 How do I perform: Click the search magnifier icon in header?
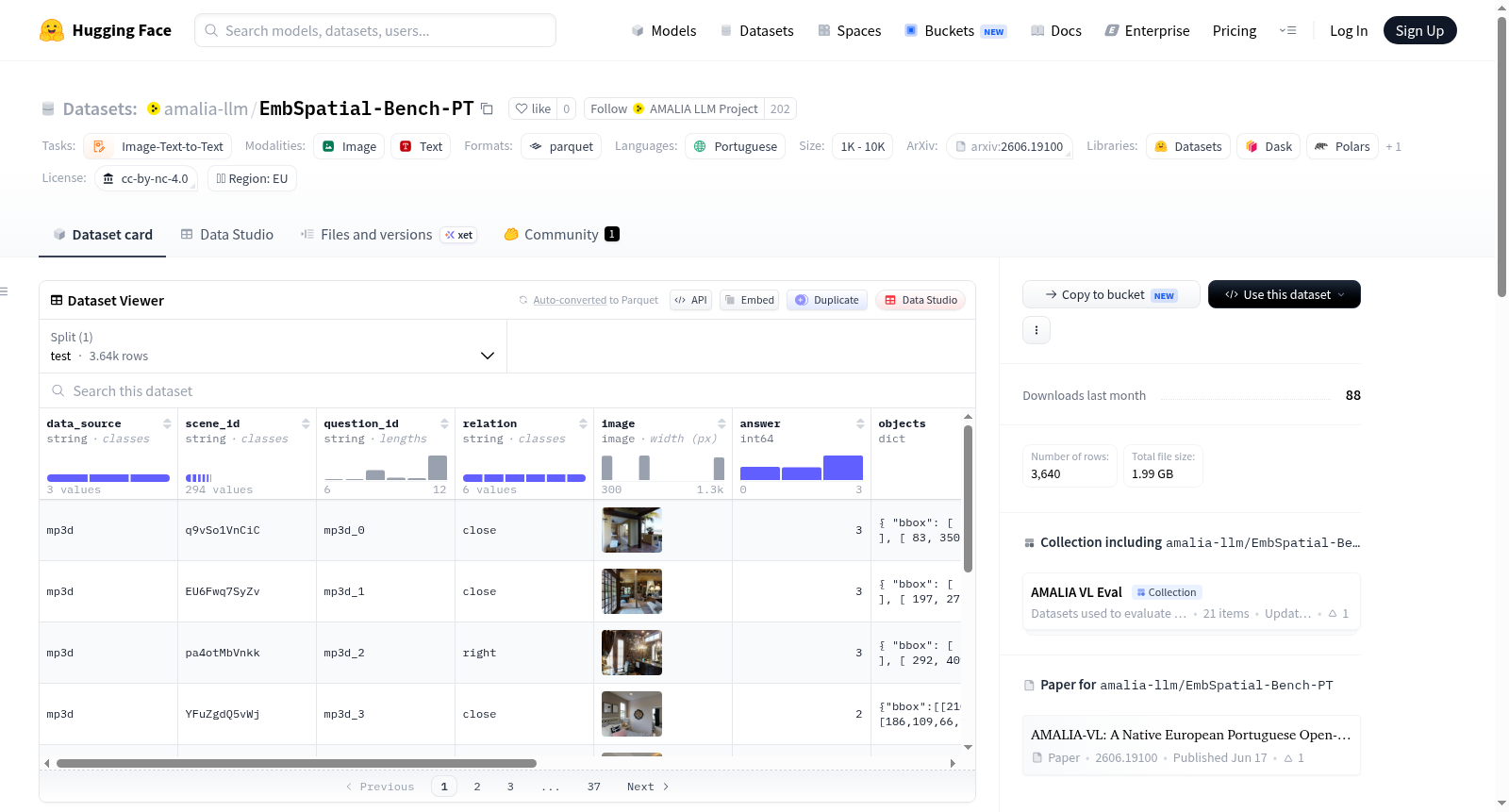tap(211, 30)
